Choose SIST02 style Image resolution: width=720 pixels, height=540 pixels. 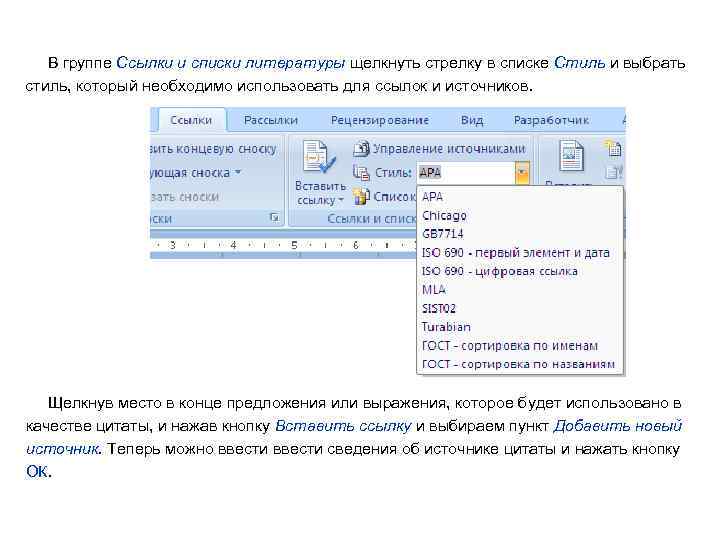(x=520, y=308)
